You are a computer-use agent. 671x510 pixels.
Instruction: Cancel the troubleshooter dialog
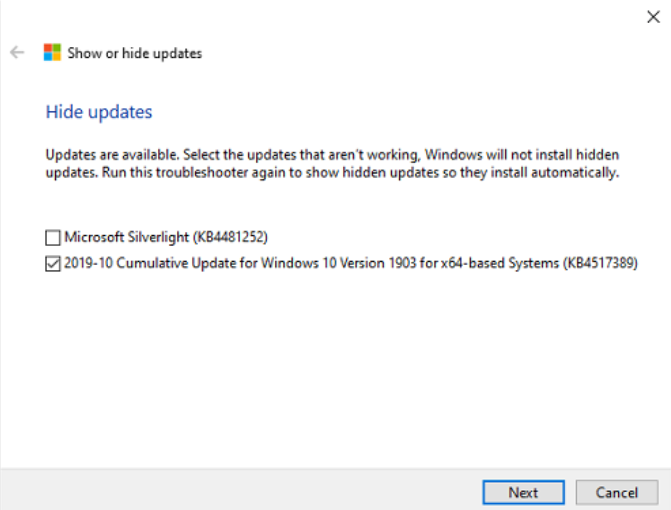click(x=616, y=492)
